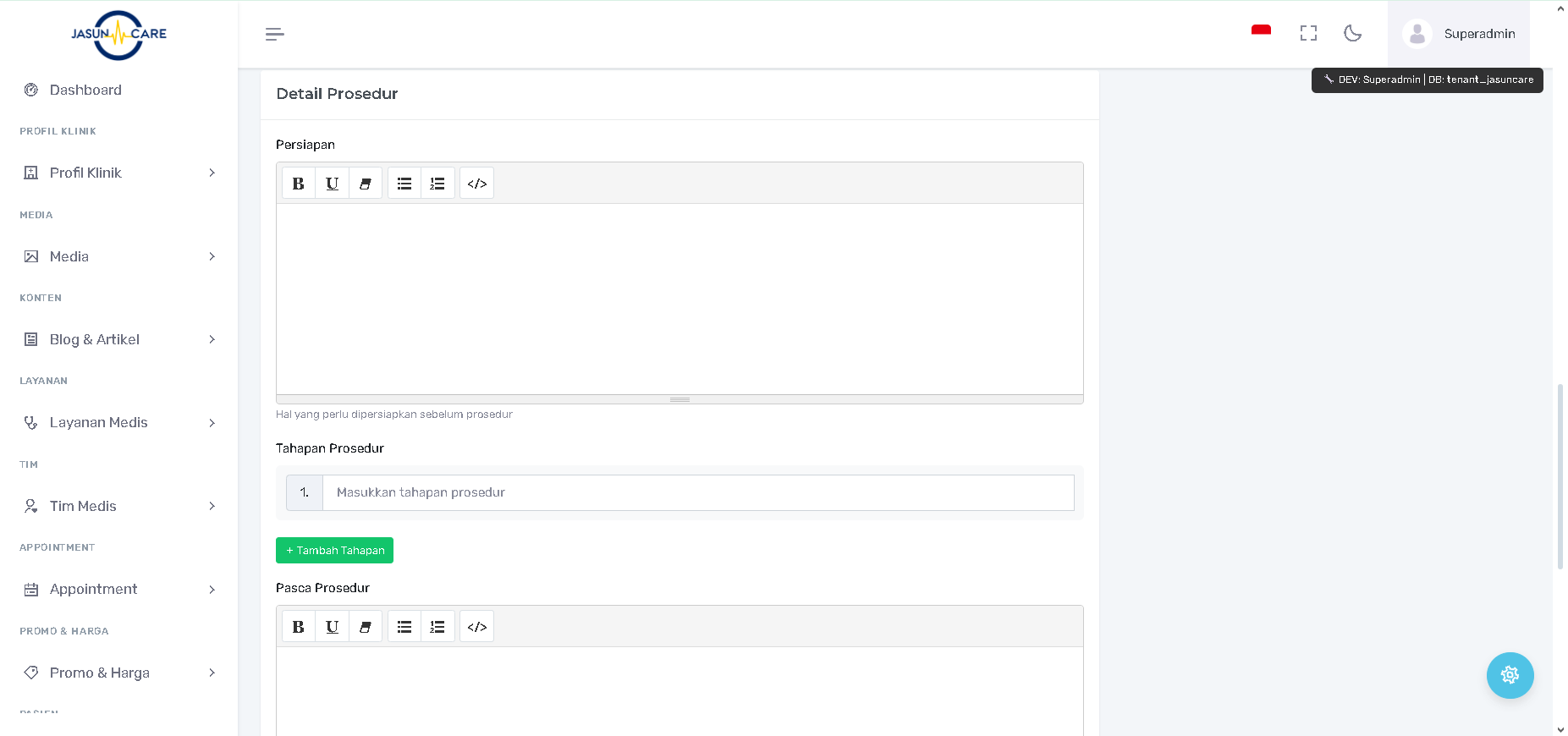Expand the Layanan Medis submenu
The width and height of the screenshot is (1568, 736).
[x=118, y=422]
